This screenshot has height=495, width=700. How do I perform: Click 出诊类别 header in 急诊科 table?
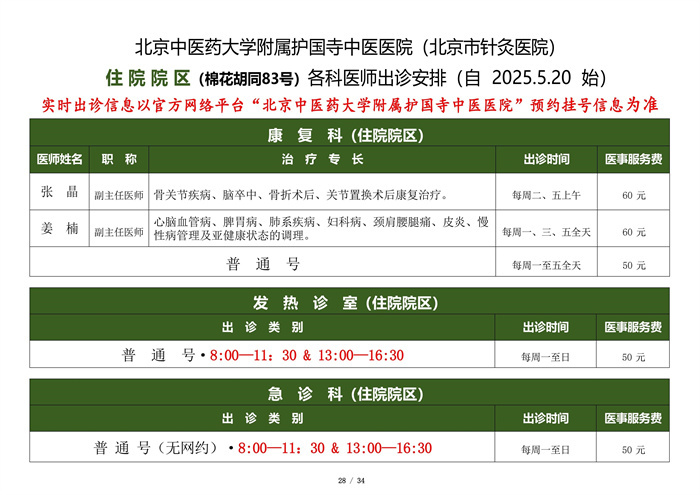click(x=262, y=419)
